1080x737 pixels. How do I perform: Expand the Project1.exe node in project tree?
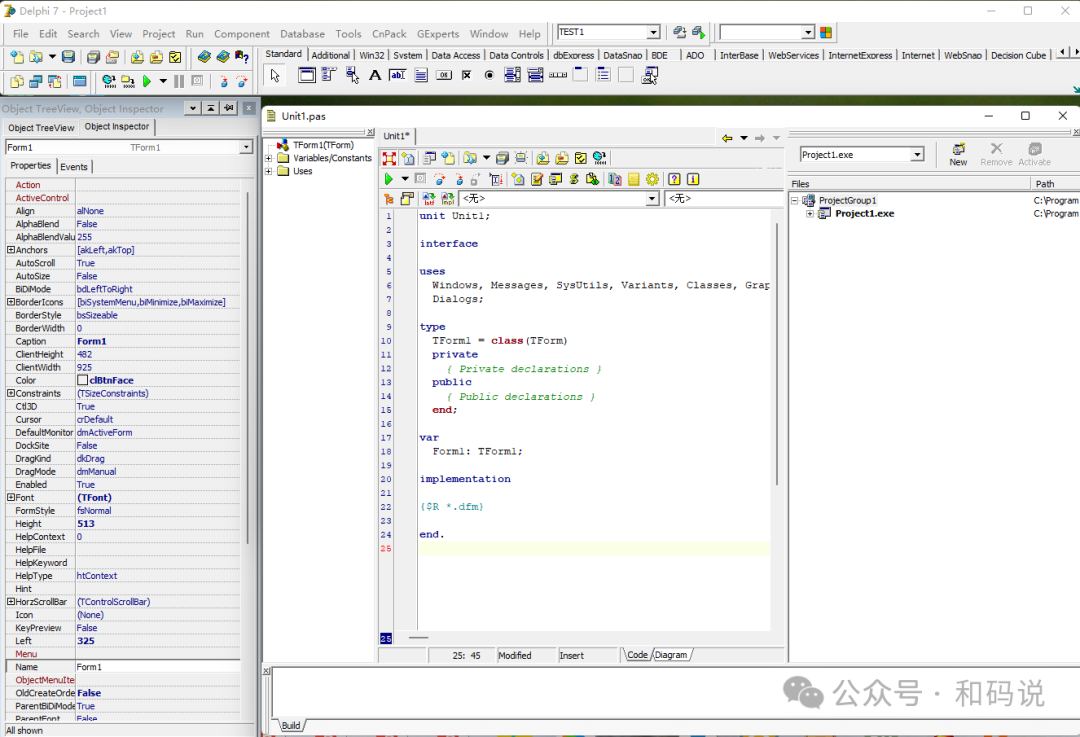tap(810, 214)
